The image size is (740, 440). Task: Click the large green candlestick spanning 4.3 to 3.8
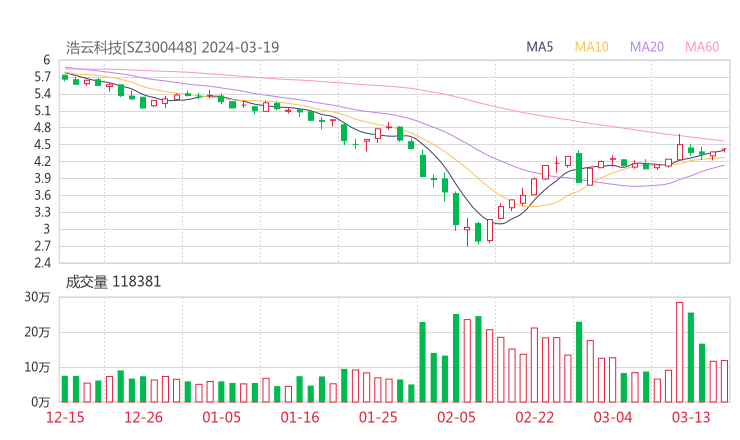click(579, 167)
